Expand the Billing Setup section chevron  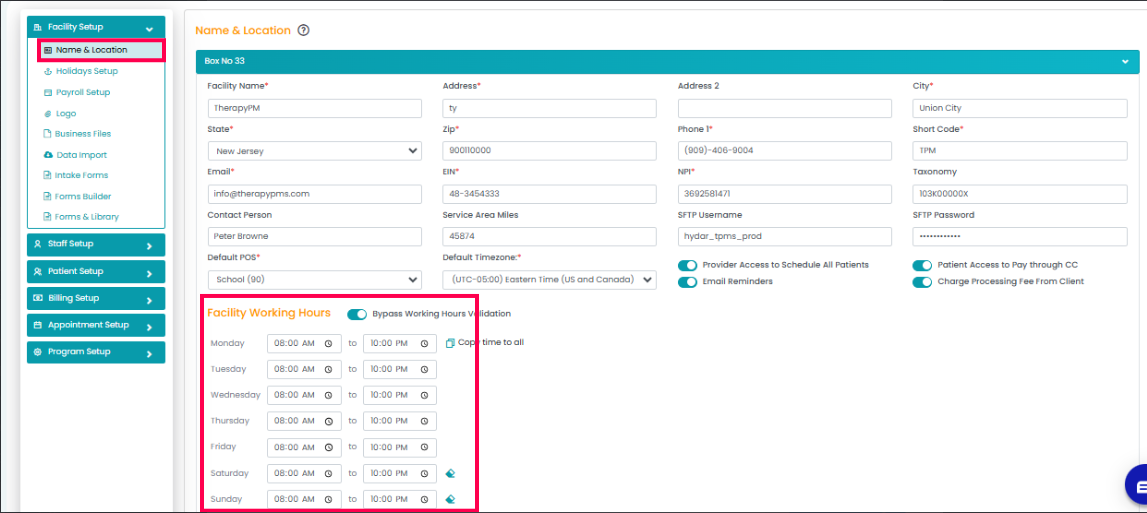pos(149,300)
